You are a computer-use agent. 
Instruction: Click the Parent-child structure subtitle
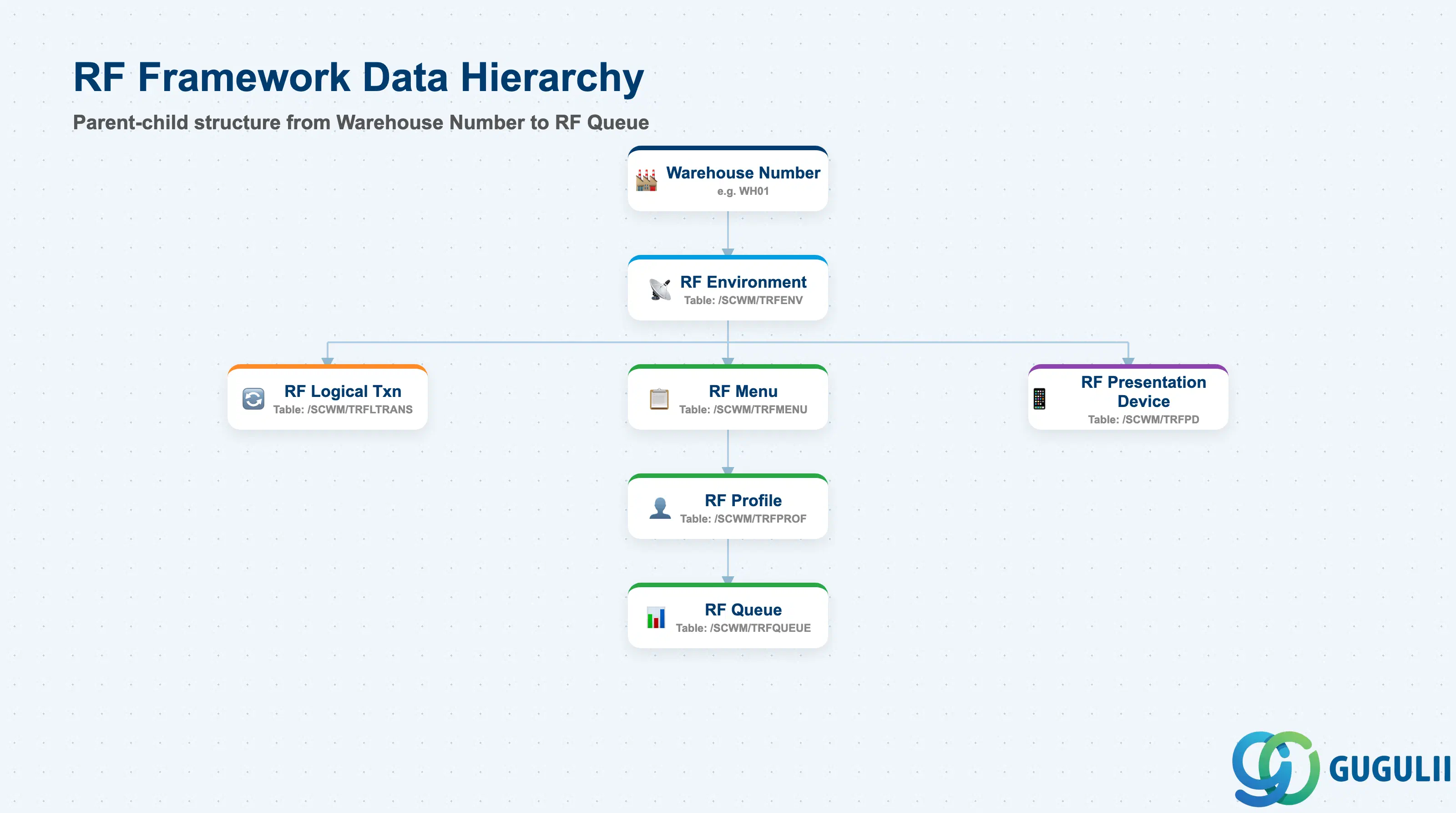click(361, 122)
